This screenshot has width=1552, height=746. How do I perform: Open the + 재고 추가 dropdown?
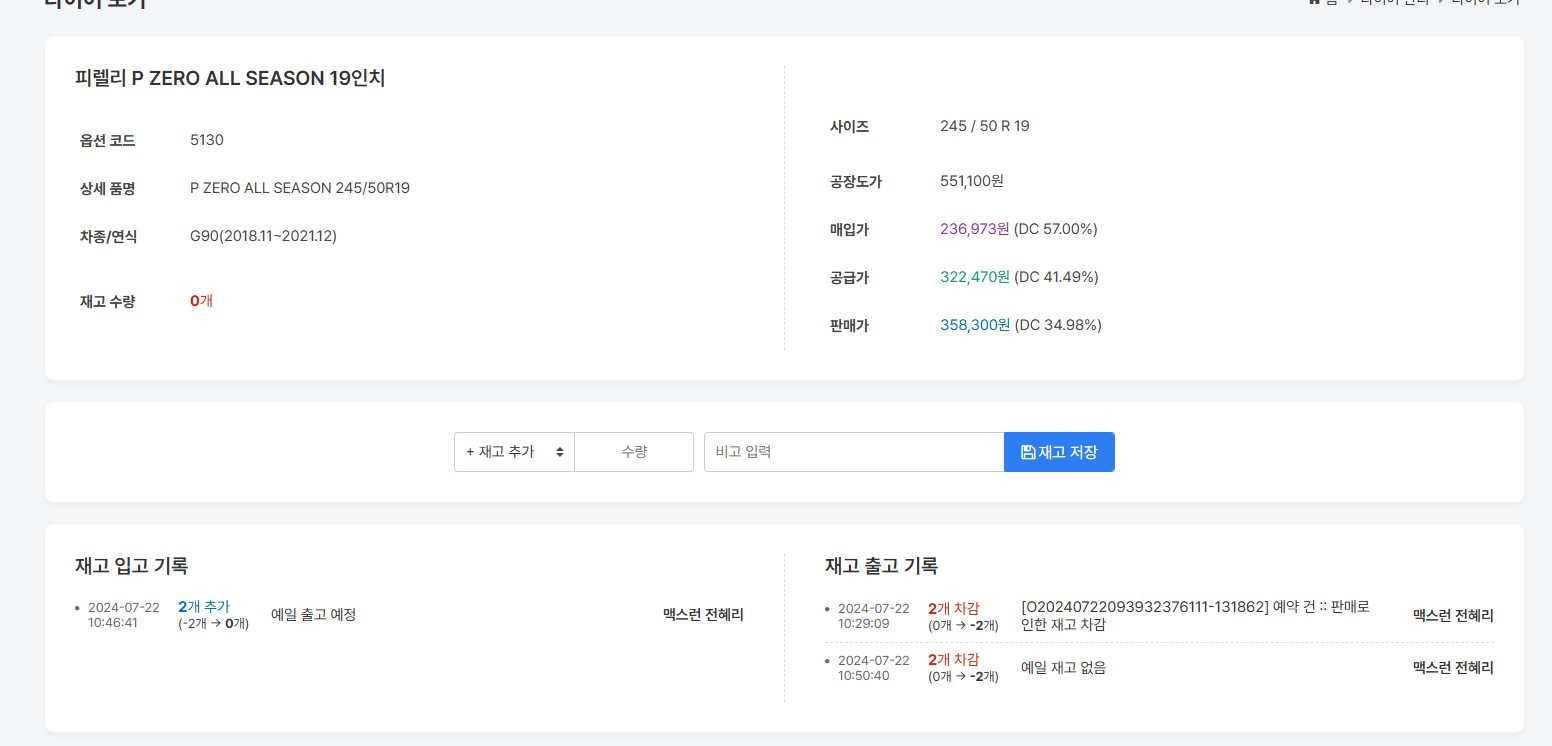514,452
